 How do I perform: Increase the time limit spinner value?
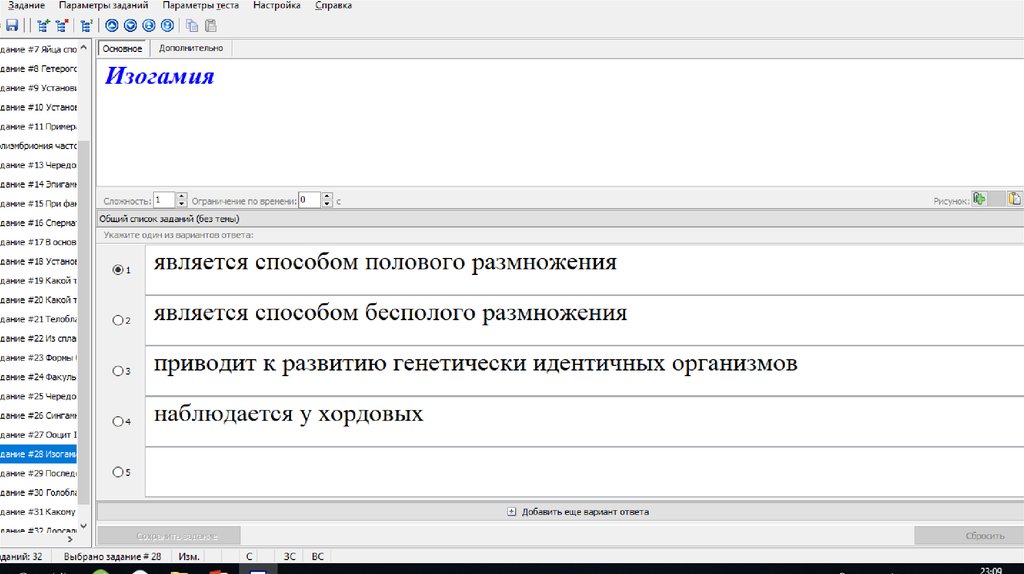tap(327, 196)
